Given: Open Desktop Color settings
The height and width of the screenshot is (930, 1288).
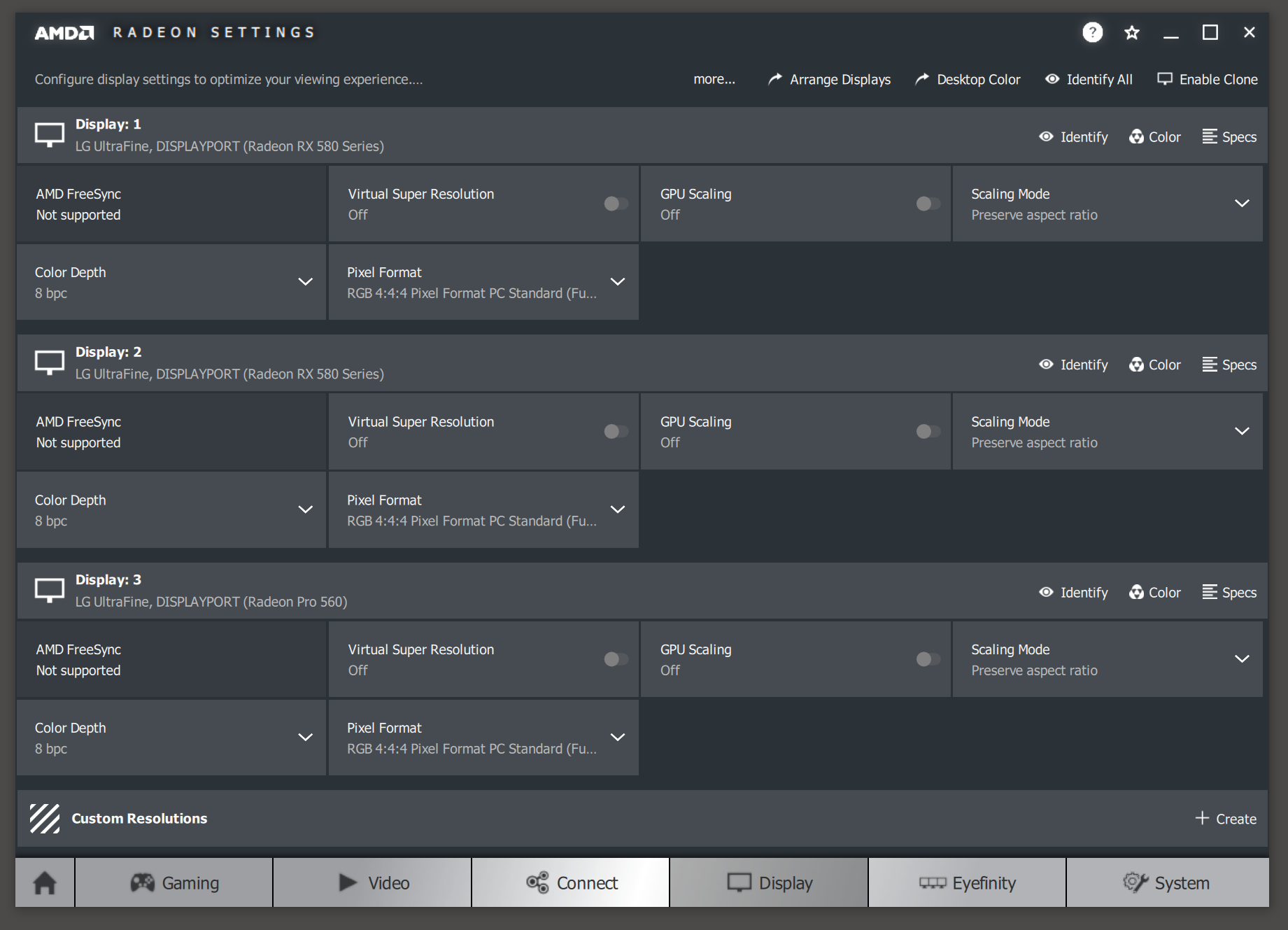Looking at the screenshot, I should tap(968, 79).
